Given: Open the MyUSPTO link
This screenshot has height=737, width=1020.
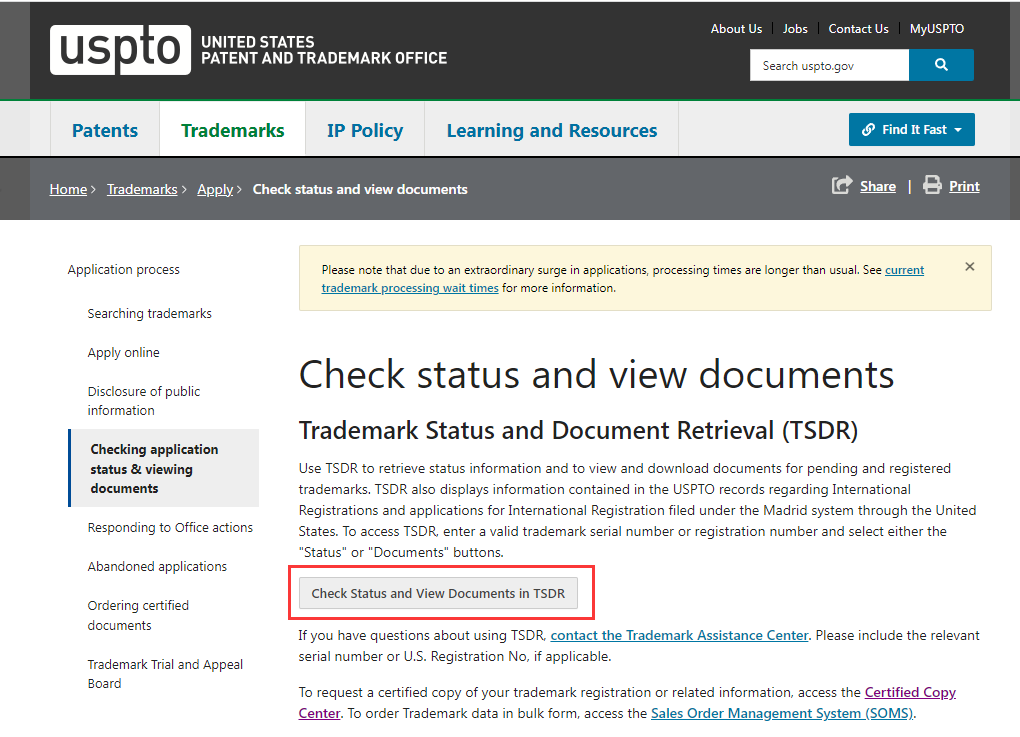Looking at the screenshot, I should [x=936, y=29].
